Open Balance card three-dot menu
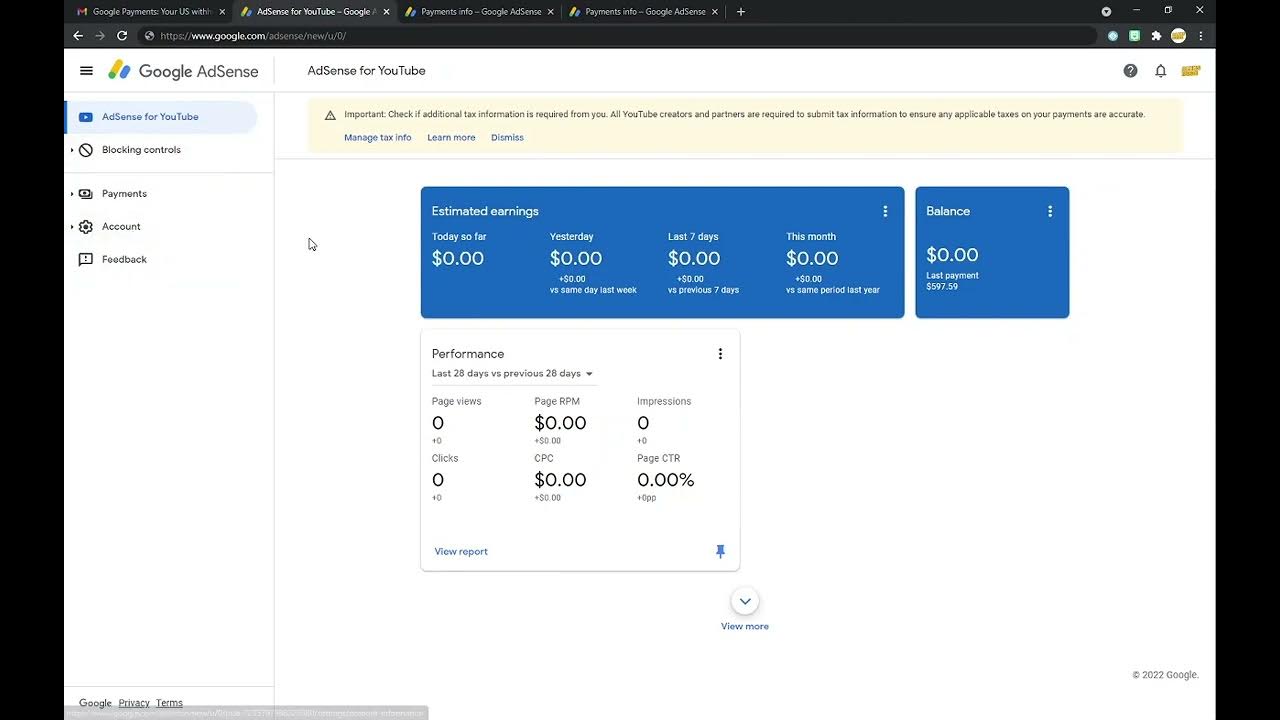 [1050, 211]
